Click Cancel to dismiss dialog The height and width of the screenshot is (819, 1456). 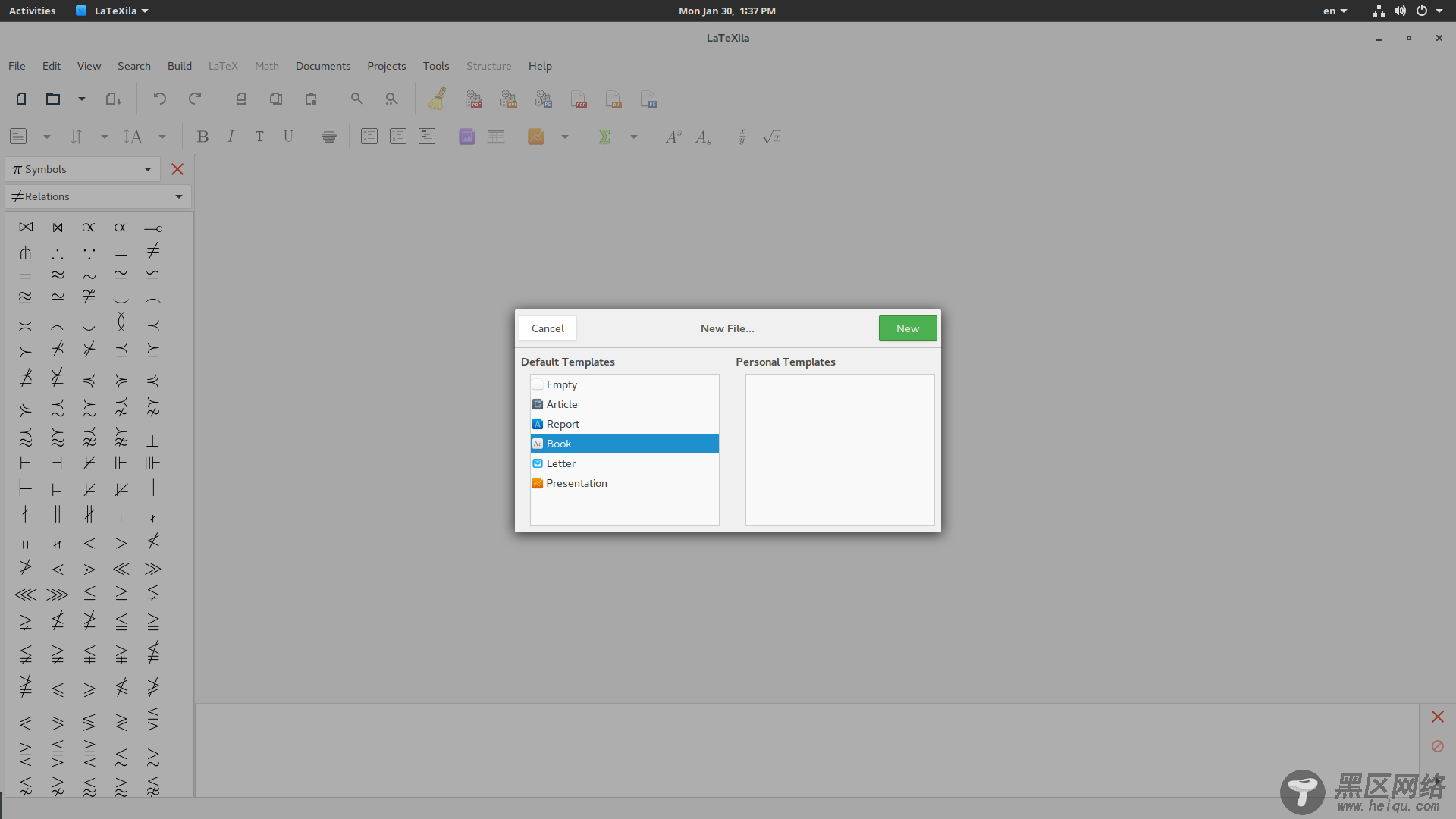point(547,327)
